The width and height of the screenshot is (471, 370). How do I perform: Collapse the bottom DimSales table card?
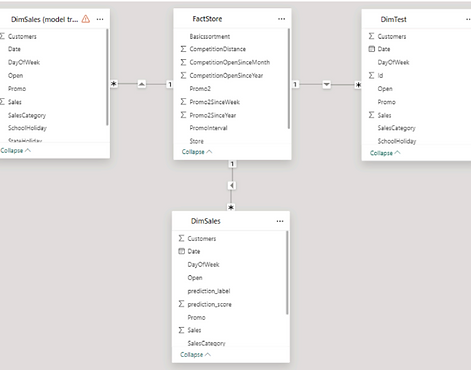[x=195, y=354]
